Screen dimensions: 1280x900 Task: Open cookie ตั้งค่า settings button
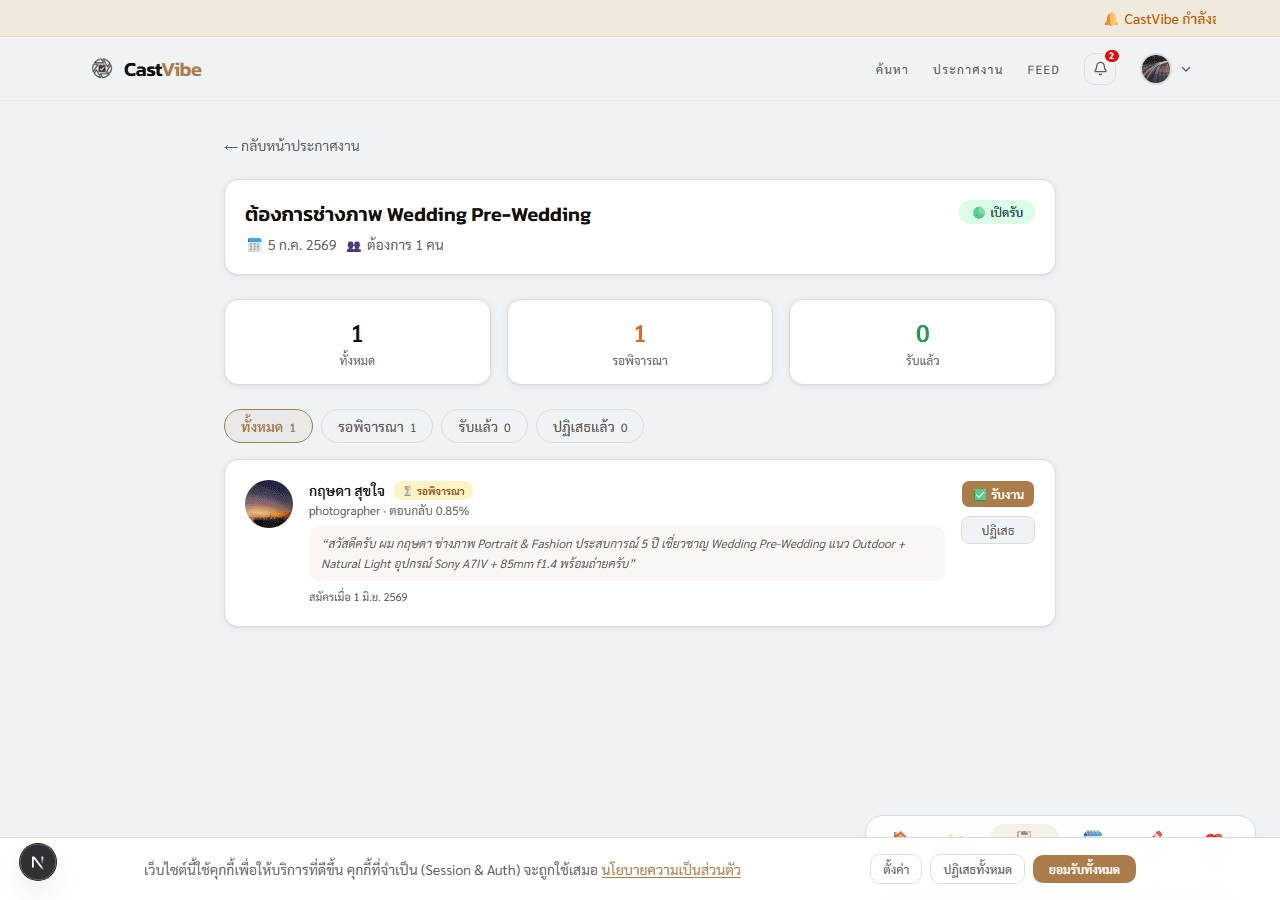pyautogui.click(x=896, y=869)
